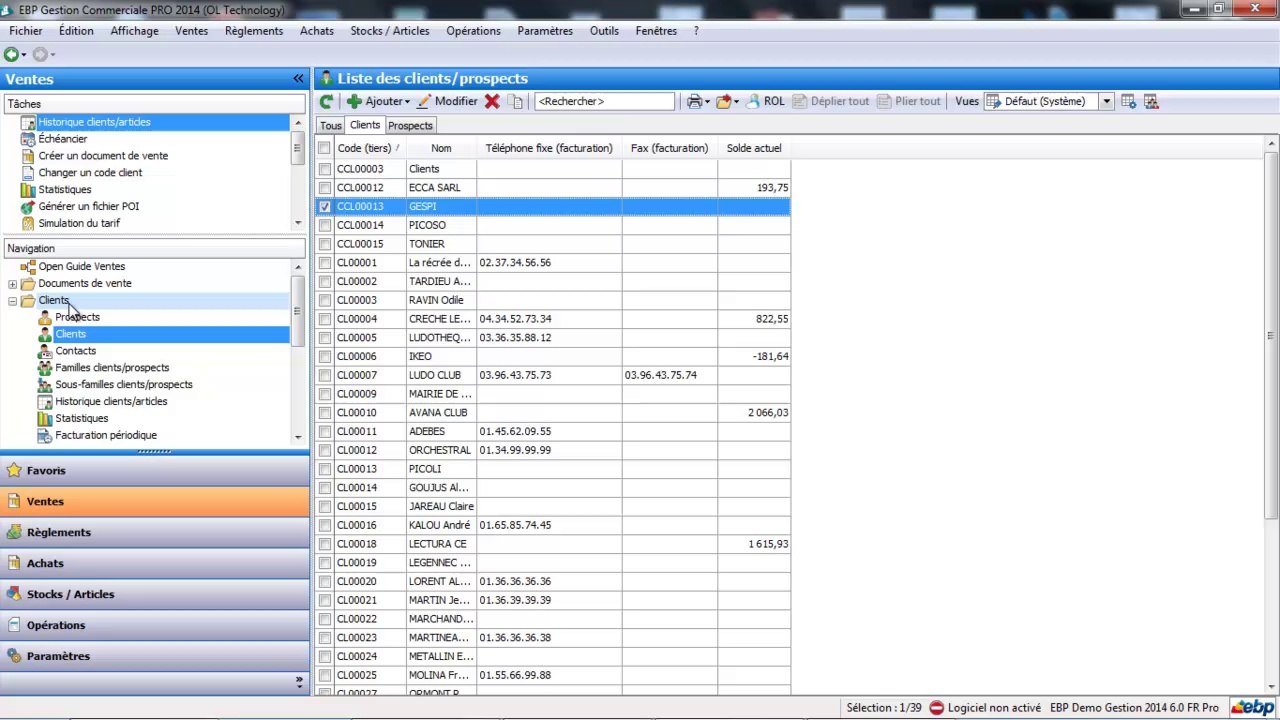Open the back-history dropdown arrow
Screen dimensions: 1280x720
pyautogui.click(x=24, y=55)
